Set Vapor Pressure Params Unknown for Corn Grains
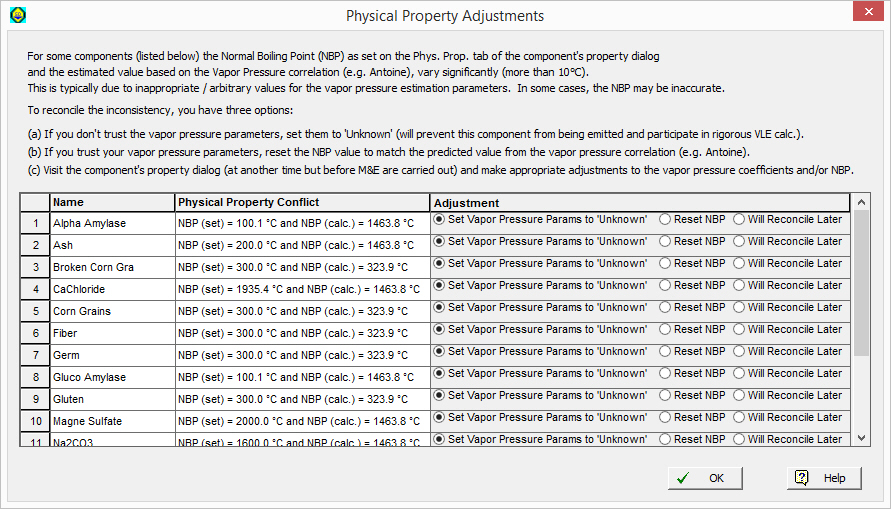 click(439, 307)
